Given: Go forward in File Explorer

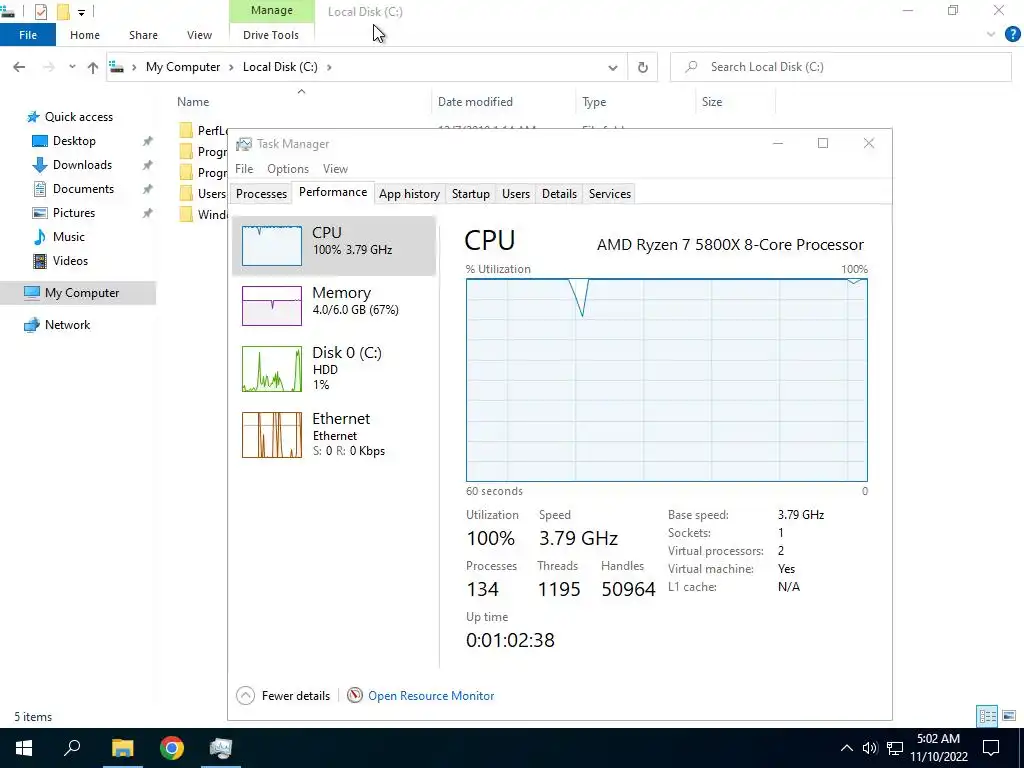Looking at the screenshot, I should click(48, 67).
